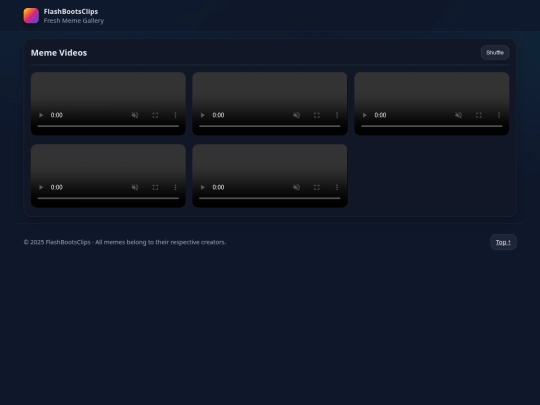Enter fullscreen on top-right video
Image resolution: width=540 pixels, height=405 pixels.
tap(479, 115)
